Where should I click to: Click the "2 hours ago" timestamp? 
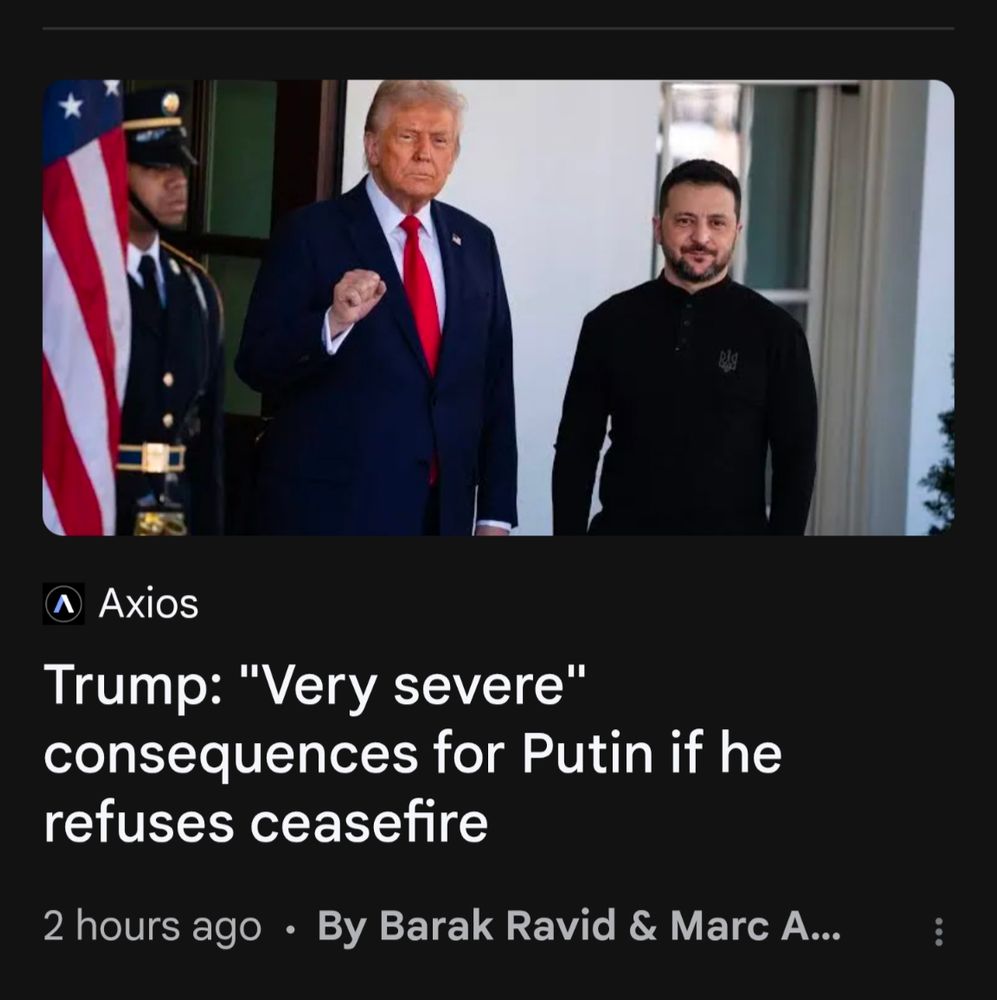[152, 926]
